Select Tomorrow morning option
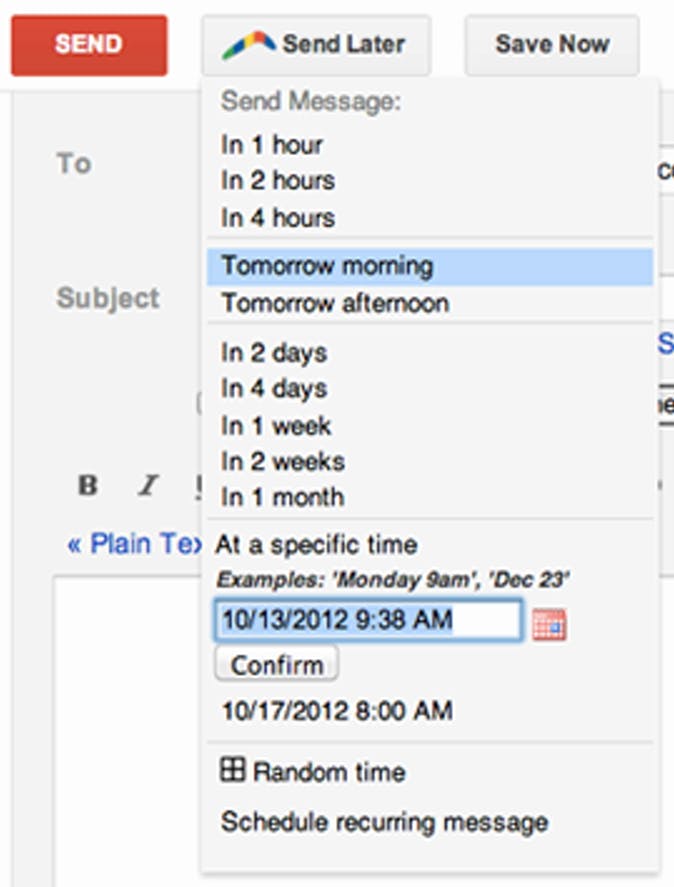The width and height of the screenshot is (674, 887). point(327,267)
